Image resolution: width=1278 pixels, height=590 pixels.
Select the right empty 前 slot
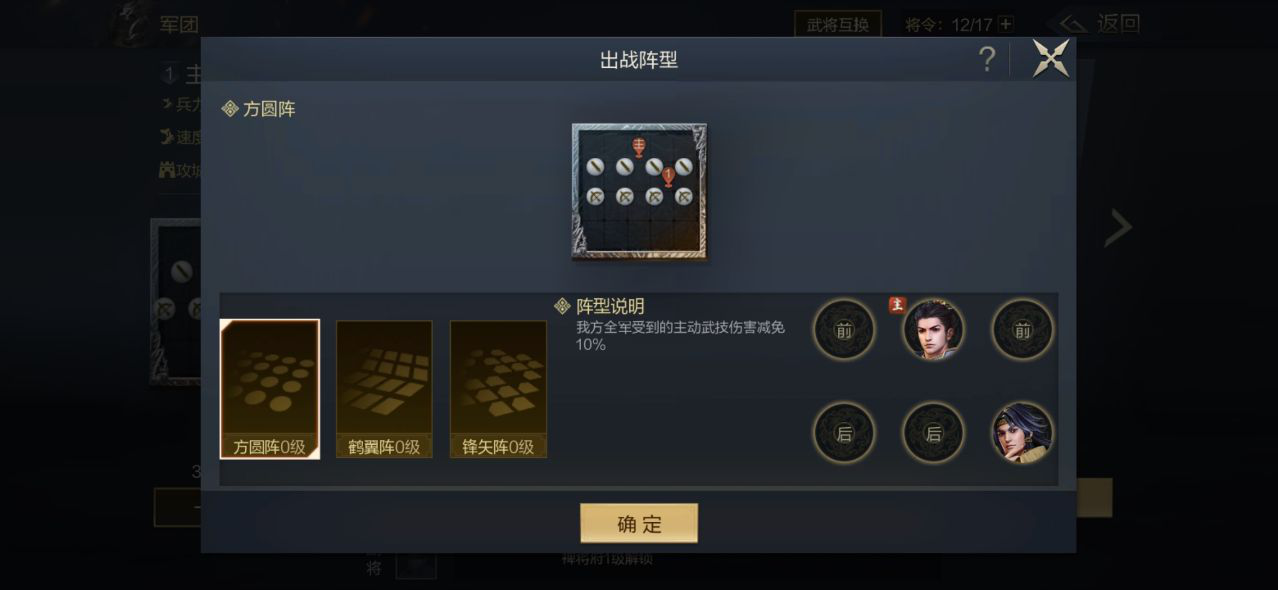coord(1022,329)
